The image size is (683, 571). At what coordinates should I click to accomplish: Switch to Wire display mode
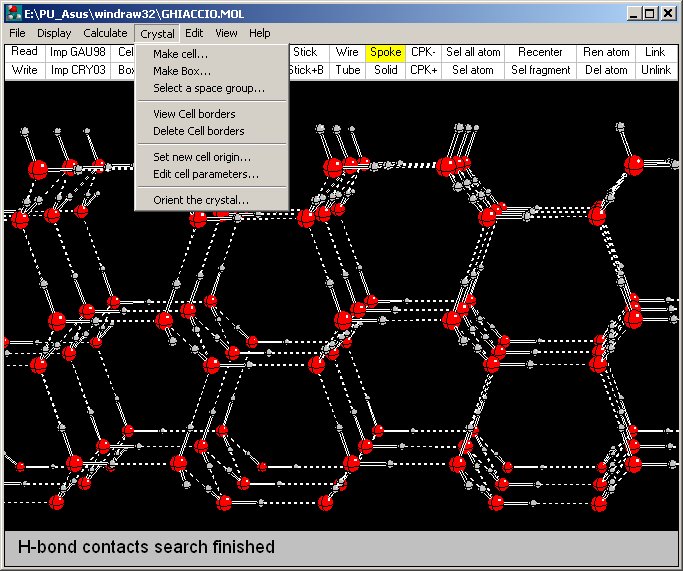point(347,52)
